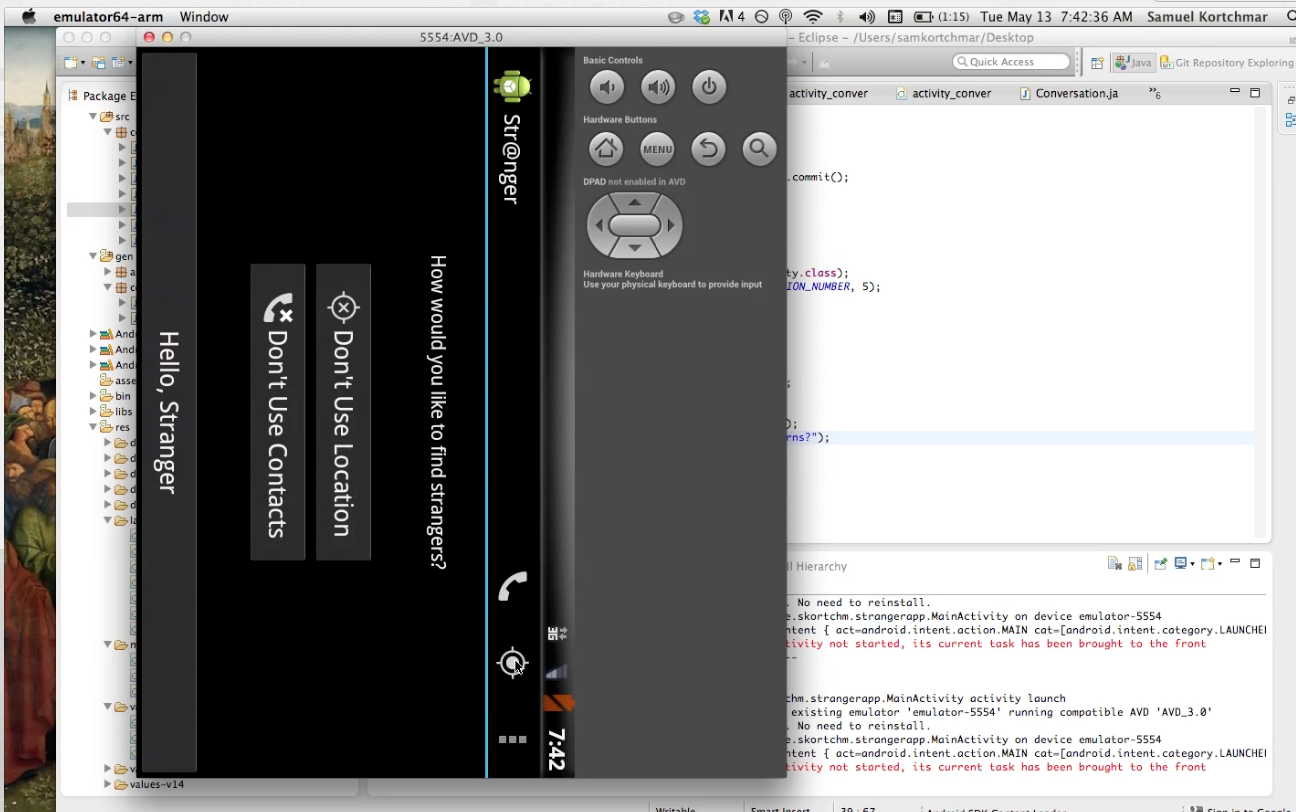
Task: Open the Window menu in the menu bar
Action: click(x=204, y=16)
